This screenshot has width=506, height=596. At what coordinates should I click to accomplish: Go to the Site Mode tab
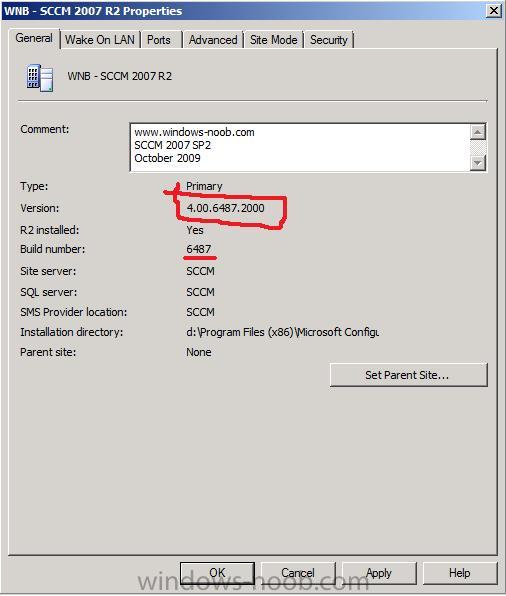pyautogui.click(x=274, y=40)
